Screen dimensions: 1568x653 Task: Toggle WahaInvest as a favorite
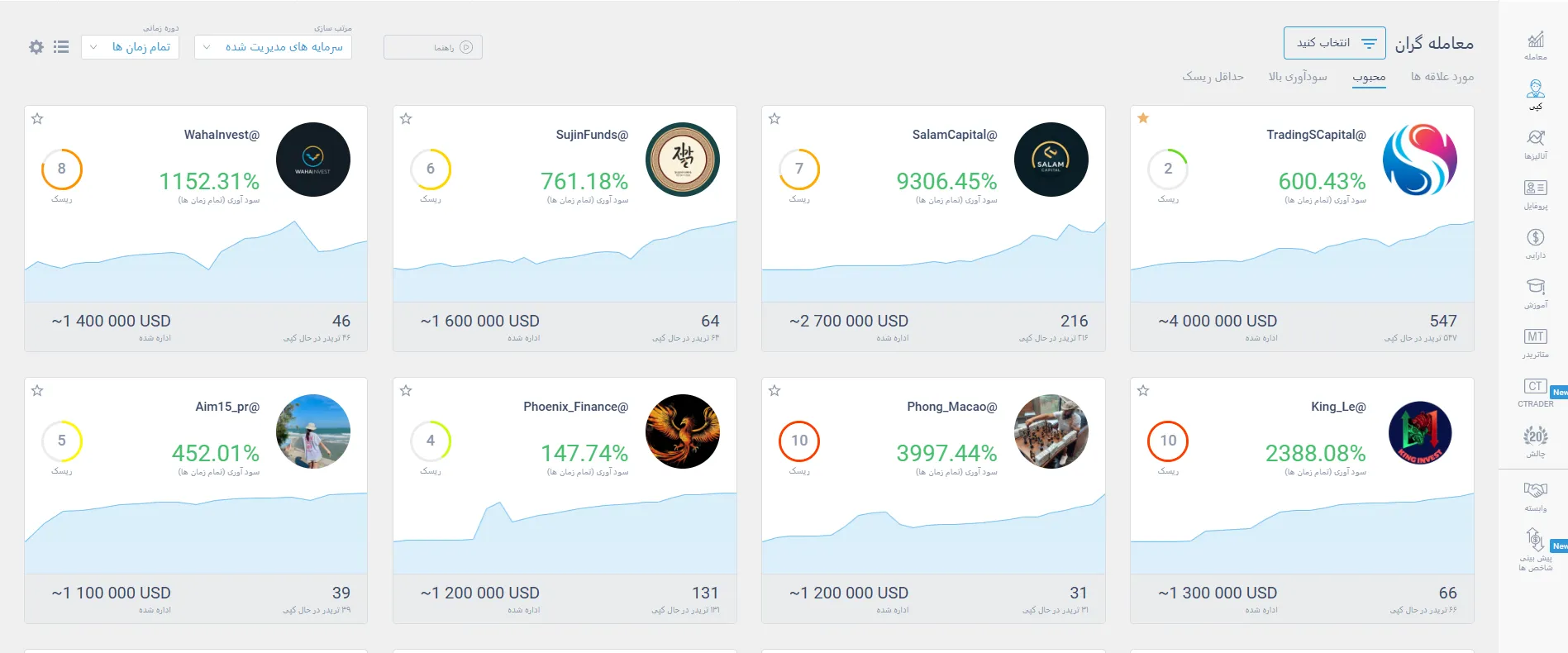coord(37,118)
